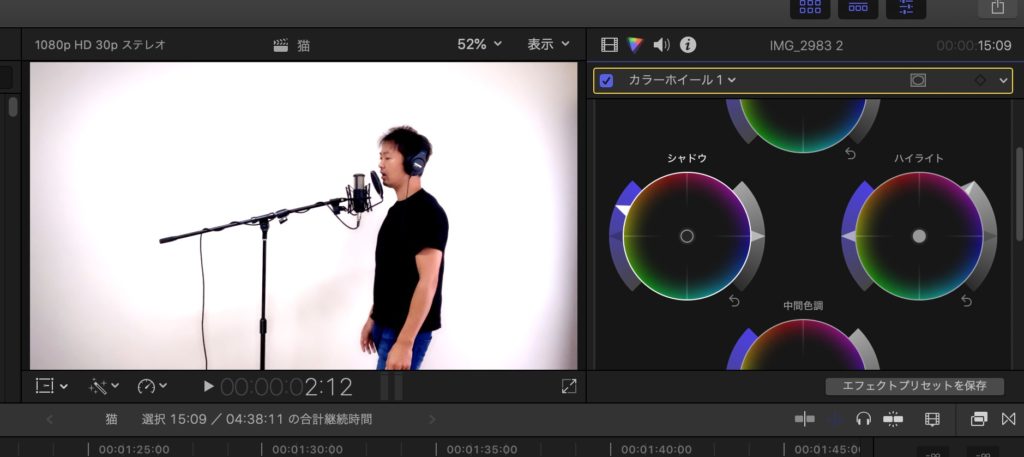The image size is (1024, 457).
Task: Reset the シャドウ color wheel
Action: [x=734, y=300]
